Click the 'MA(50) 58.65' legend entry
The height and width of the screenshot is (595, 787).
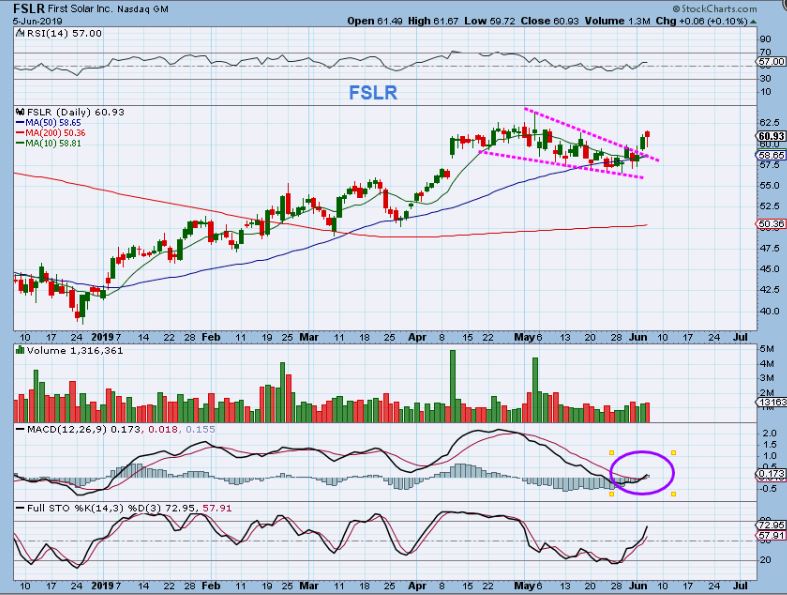(x=53, y=123)
